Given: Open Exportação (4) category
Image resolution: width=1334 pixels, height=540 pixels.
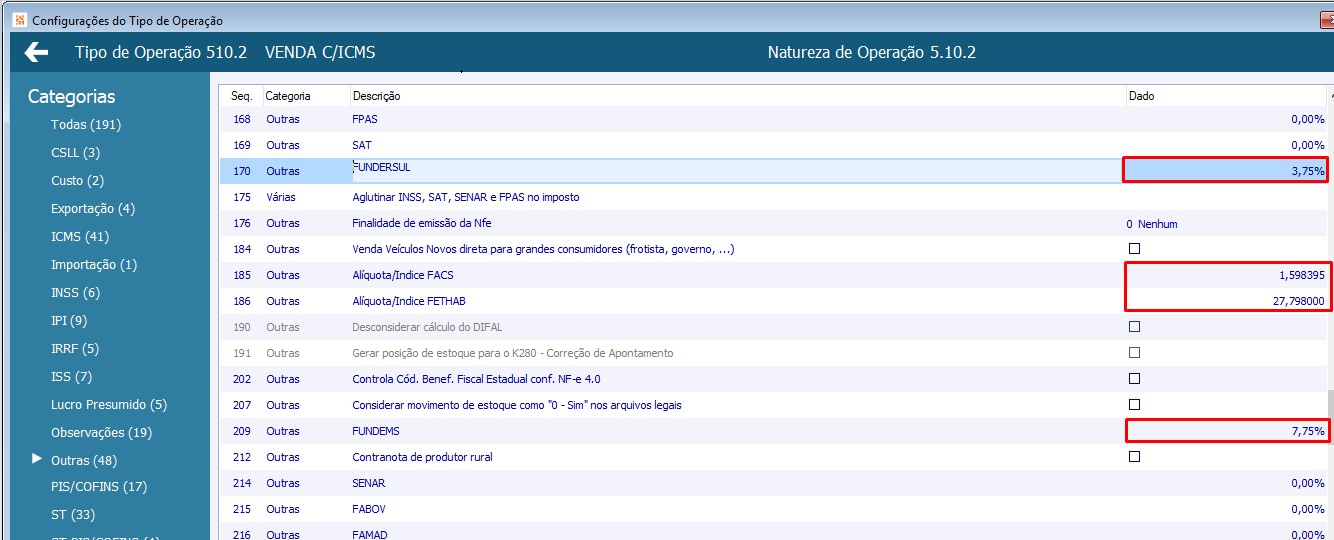Looking at the screenshot, I should click(x=93, y=209).
